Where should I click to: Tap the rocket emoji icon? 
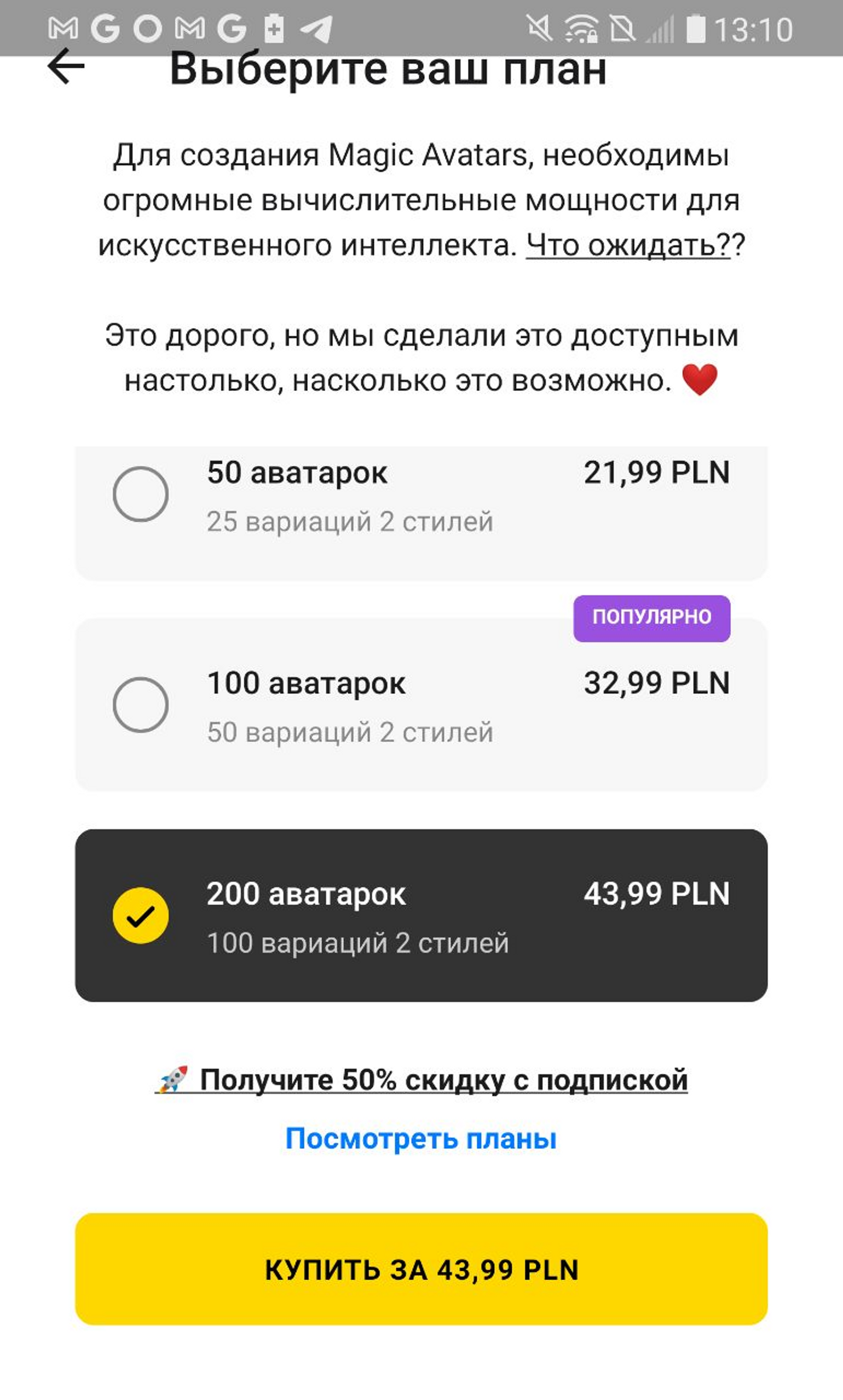[172, 1080]
